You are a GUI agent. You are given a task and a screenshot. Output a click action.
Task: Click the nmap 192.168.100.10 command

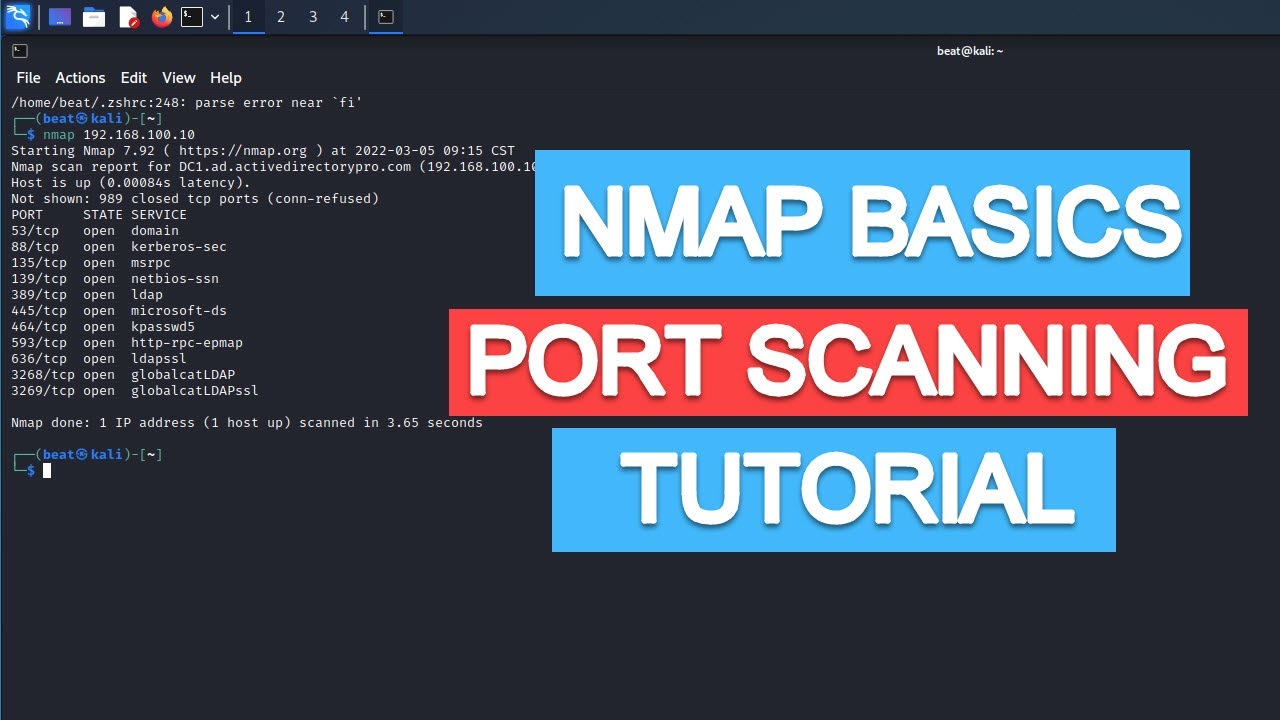[x=119, y=135]
